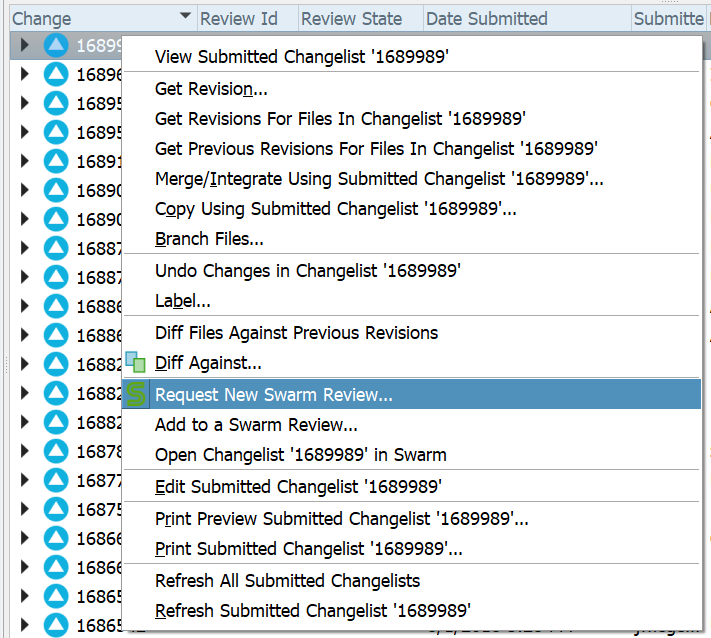The width and height of the screenshot is (711, 638).
Task: Click the Review State column header
Action: click(x=352, y=18)
